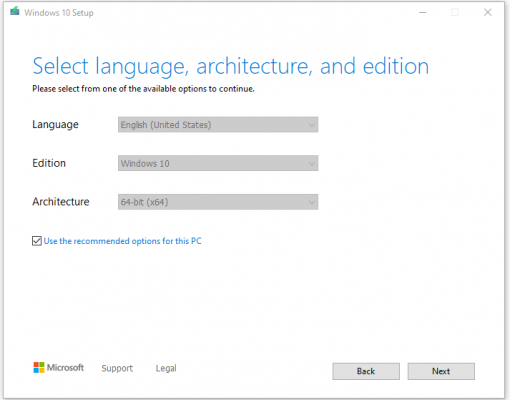
Task: Click the recommended options for this PC label
Action: (x=122, y=241)
